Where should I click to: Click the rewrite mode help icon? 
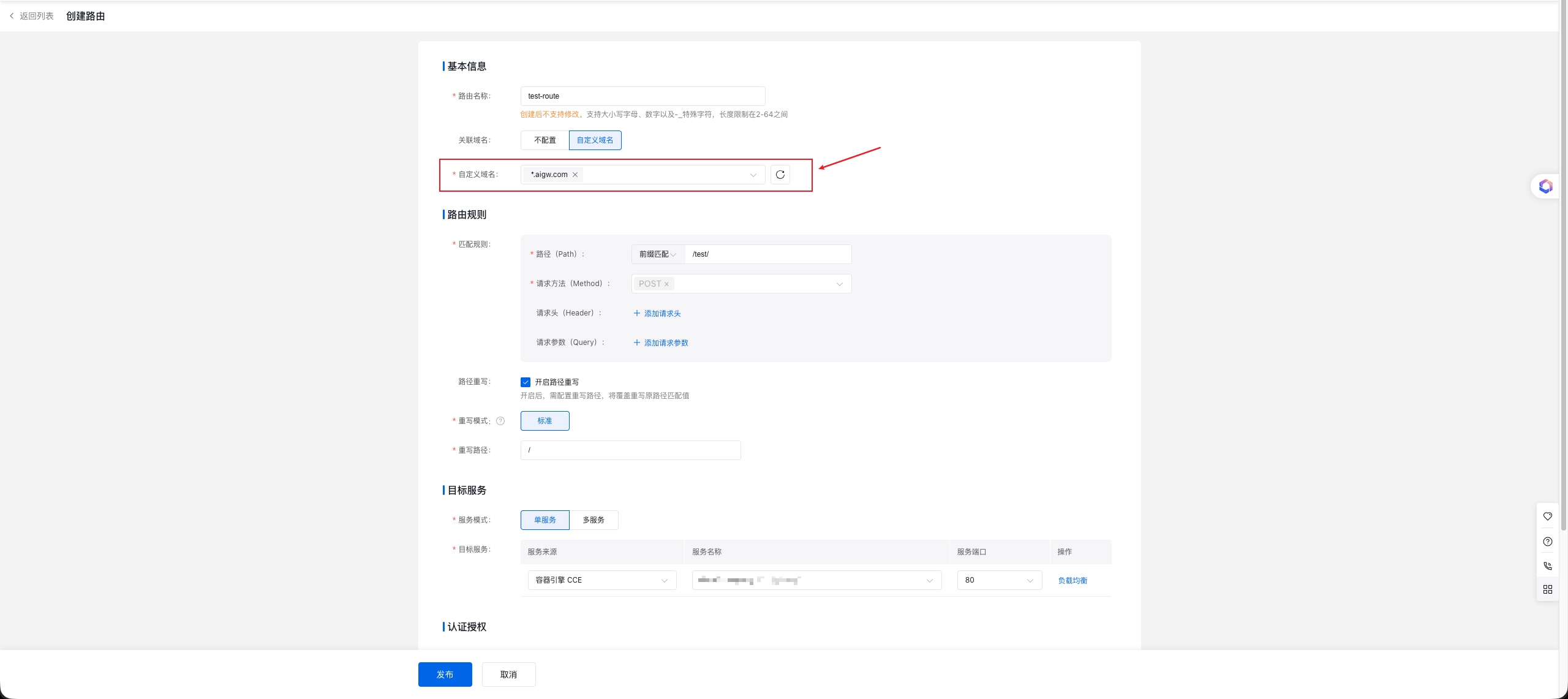(x=500, y=421)
